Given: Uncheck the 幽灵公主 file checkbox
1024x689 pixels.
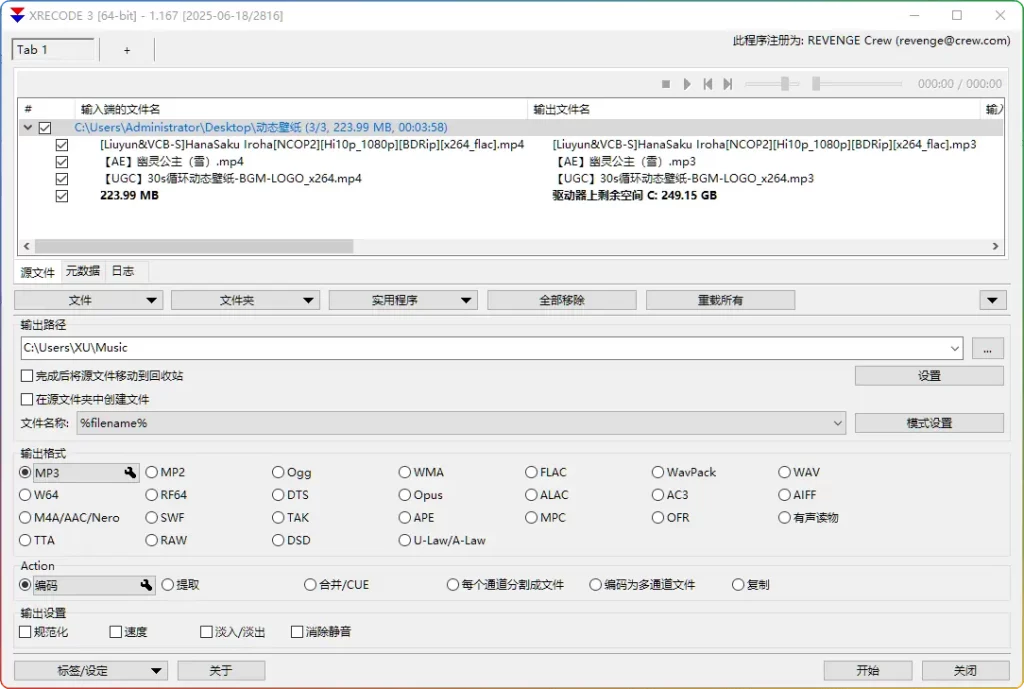Looking at the screenshot, I should click(x=62, y=161).
